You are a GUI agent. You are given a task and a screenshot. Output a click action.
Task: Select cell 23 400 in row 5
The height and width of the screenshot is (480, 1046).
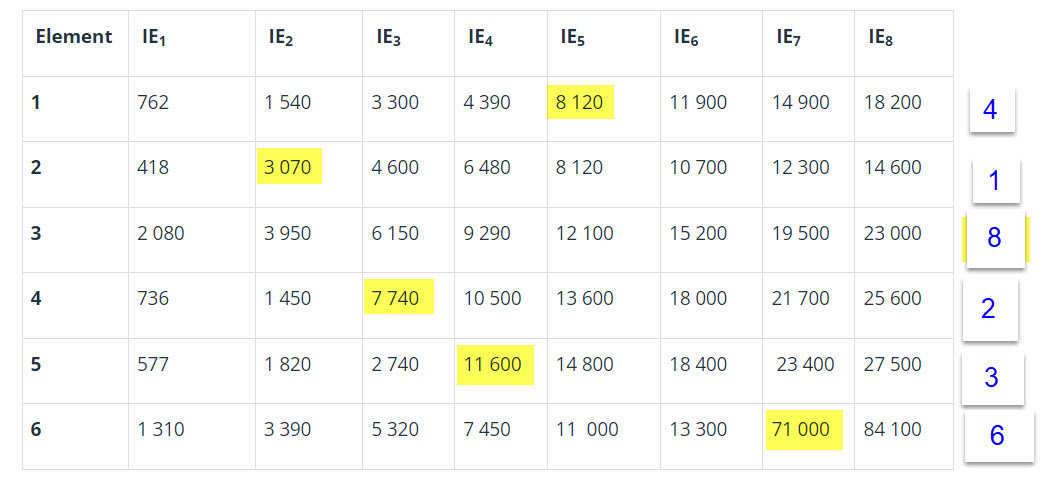(x=805, y=365)
